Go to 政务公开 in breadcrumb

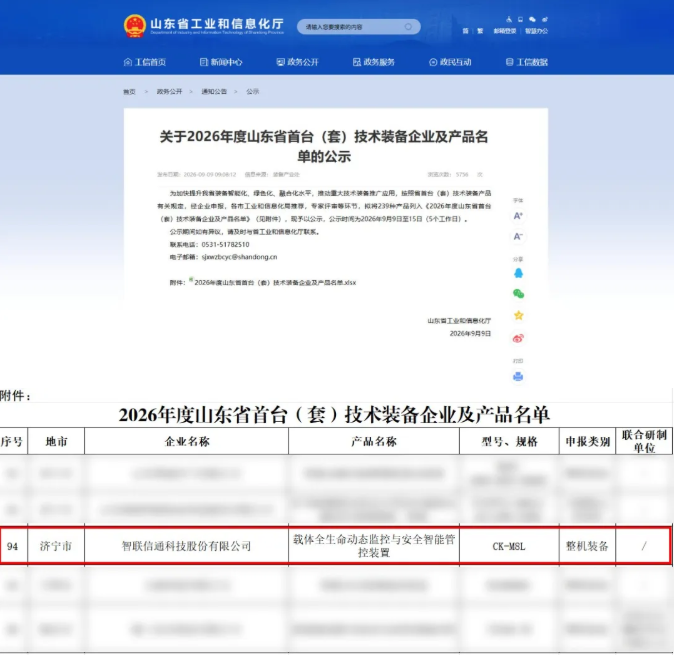pyautogui.click(x=169, y=92)
